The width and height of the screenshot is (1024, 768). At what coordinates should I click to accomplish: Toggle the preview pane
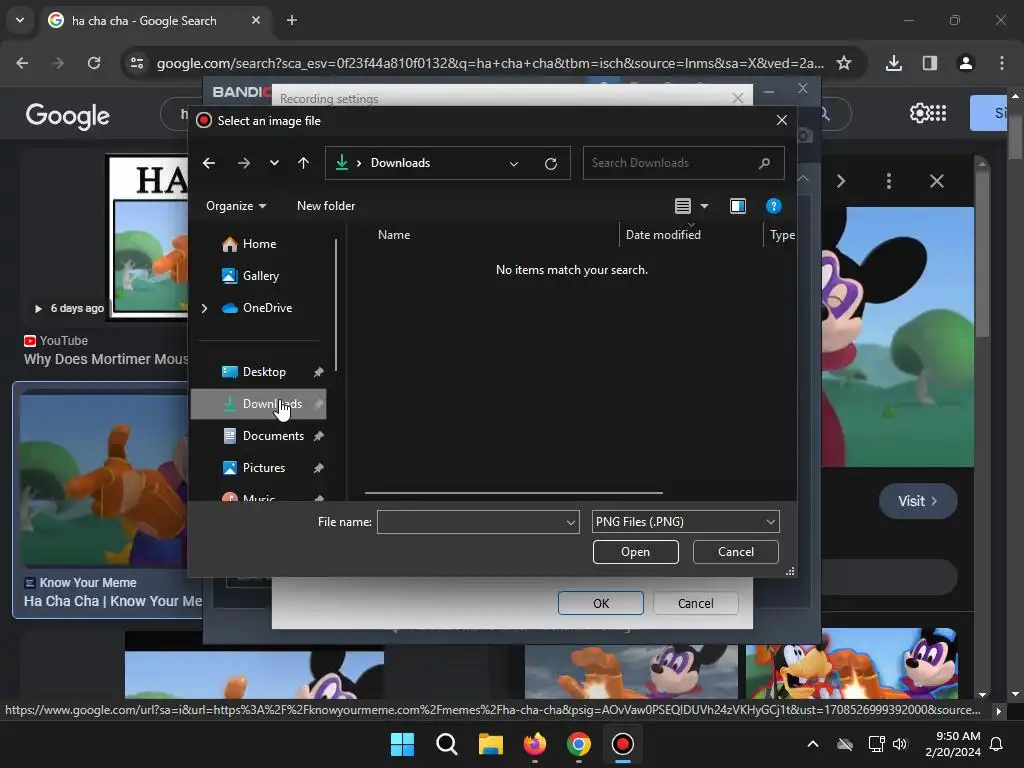(x=738, y=206)
